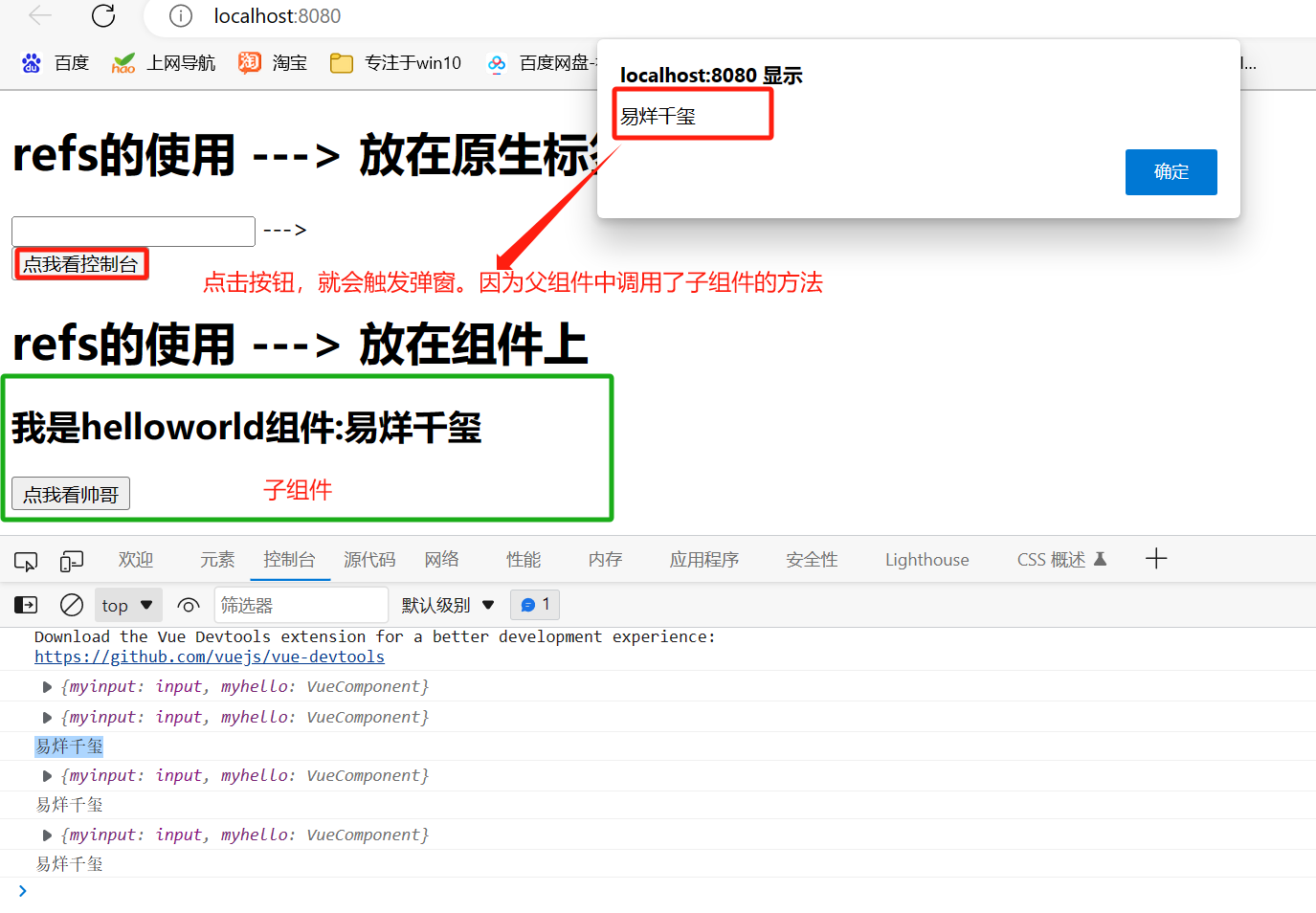1316x913 pixels.
Task: Open the 安全性 tab
Action: tap(812, 560)
